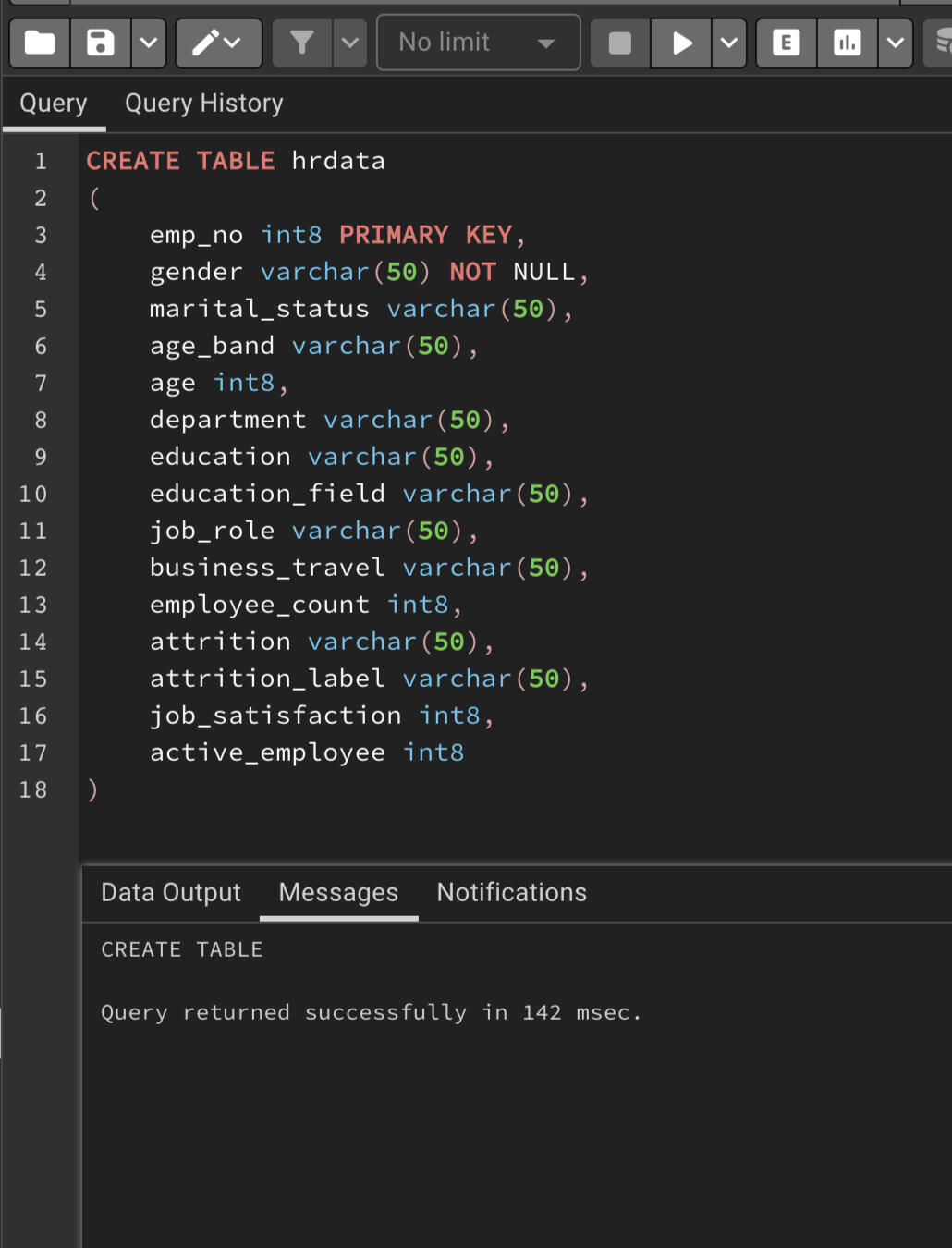Expand the filter options chevron
The height and width of the screenshot is (1248, 952).
[349, 43]
